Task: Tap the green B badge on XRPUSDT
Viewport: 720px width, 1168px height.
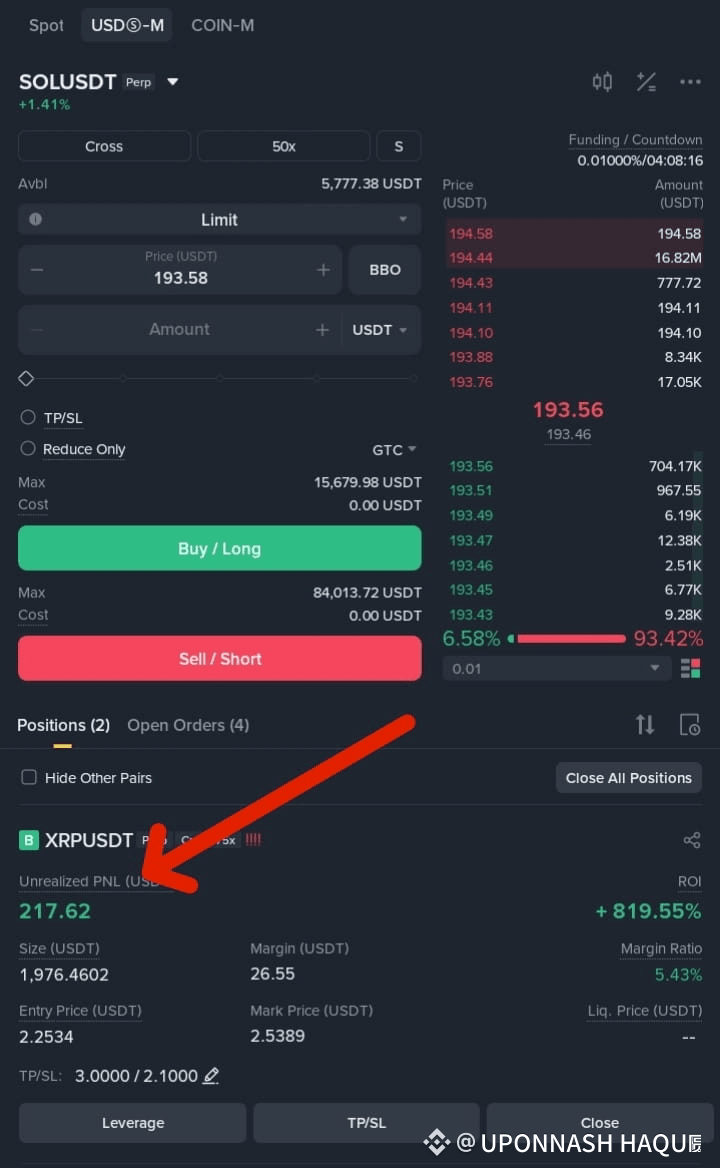Action: (x=28, y=840)
